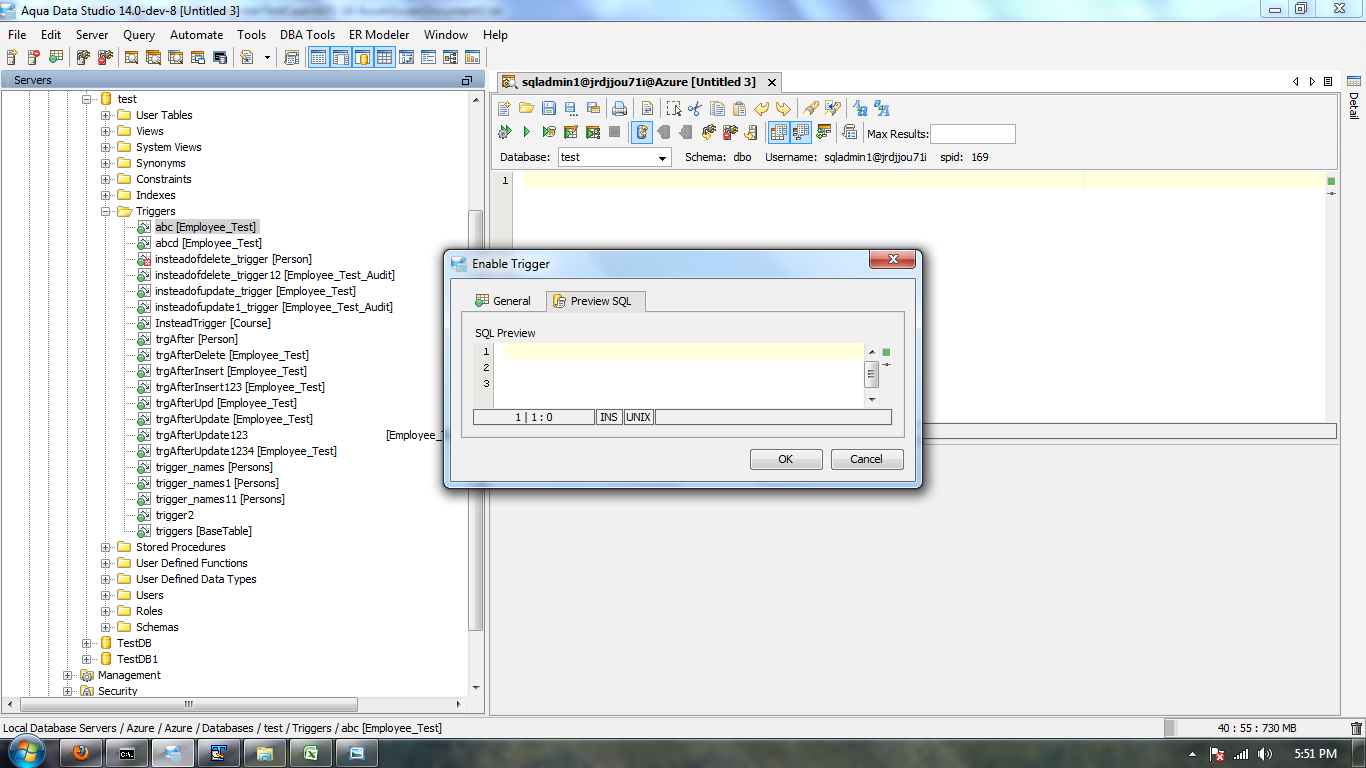Click the Servers tree horizontal scrollbar

tap(235, 703)
